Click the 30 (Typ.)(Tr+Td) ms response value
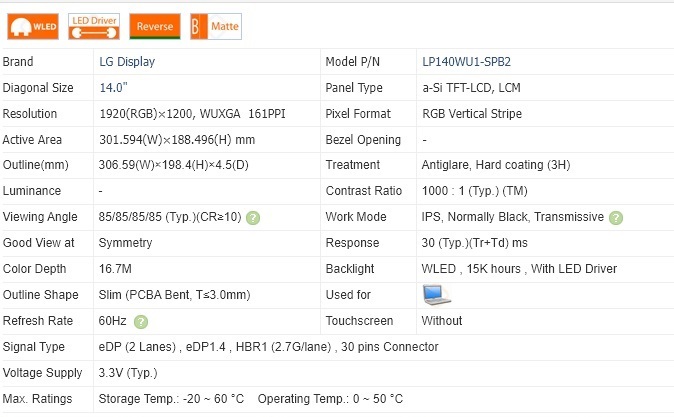Screen dimensions: 674x417 [475, 243]
